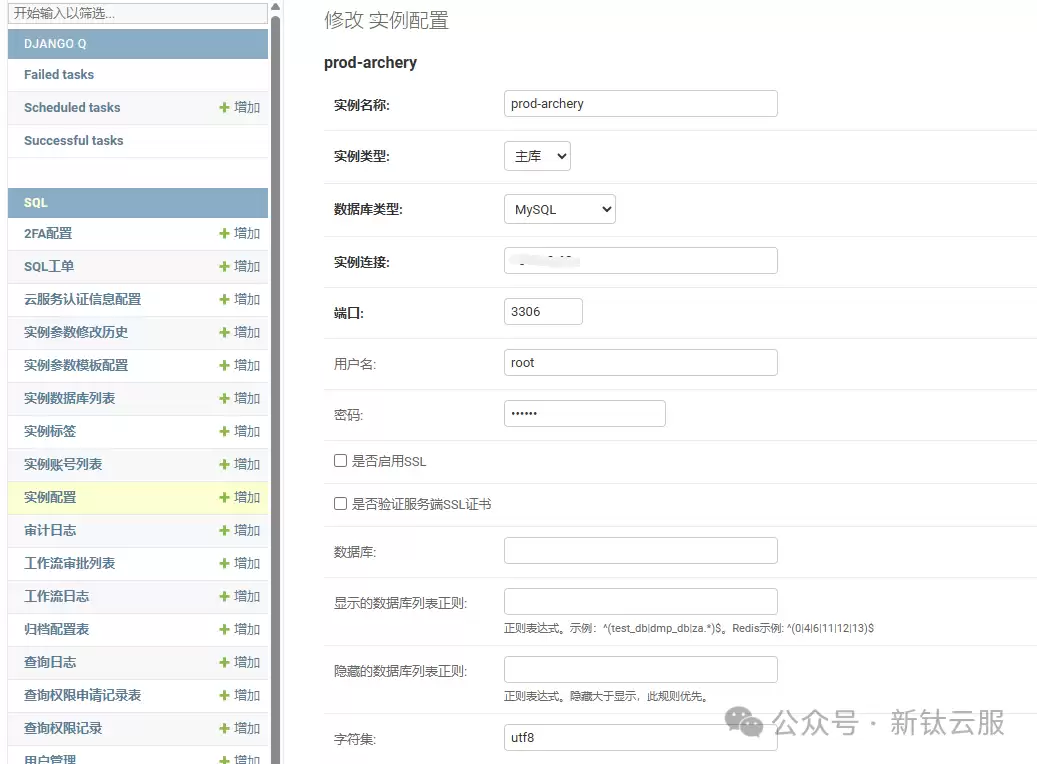Open 实例参数模板配置 in sidebar
This screenshot has height=764, width=1037.
tap(76, 365)
